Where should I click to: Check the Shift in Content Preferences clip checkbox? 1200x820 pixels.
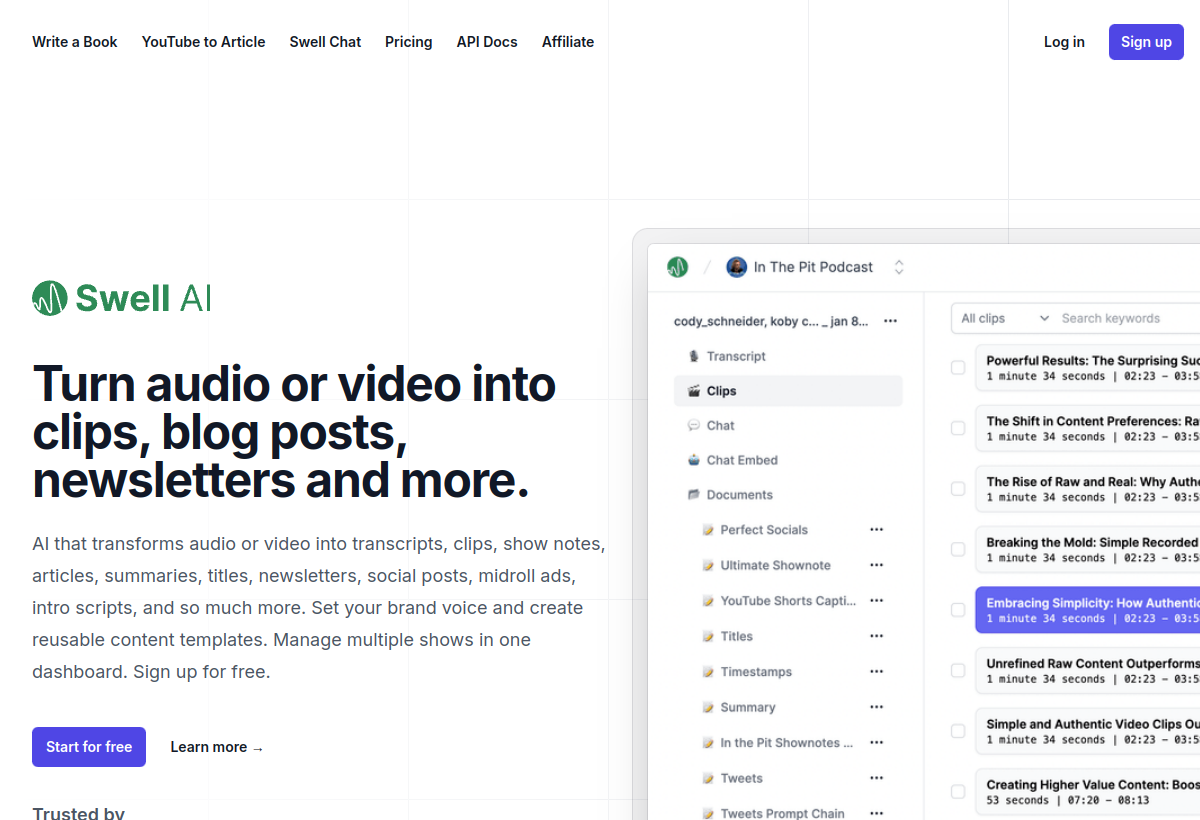pos(958,428)
